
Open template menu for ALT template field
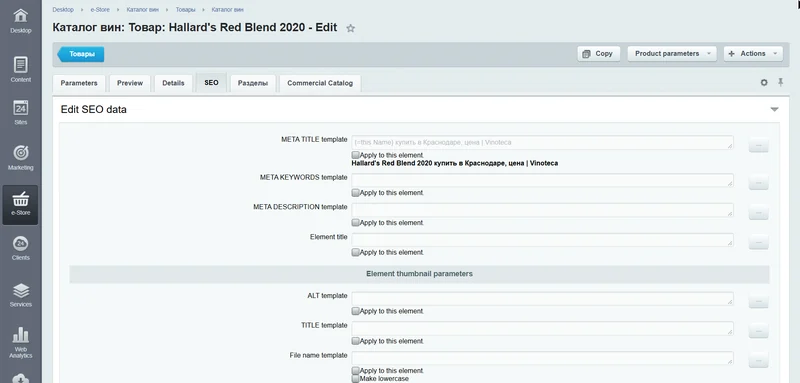click(x=758, y=302)
